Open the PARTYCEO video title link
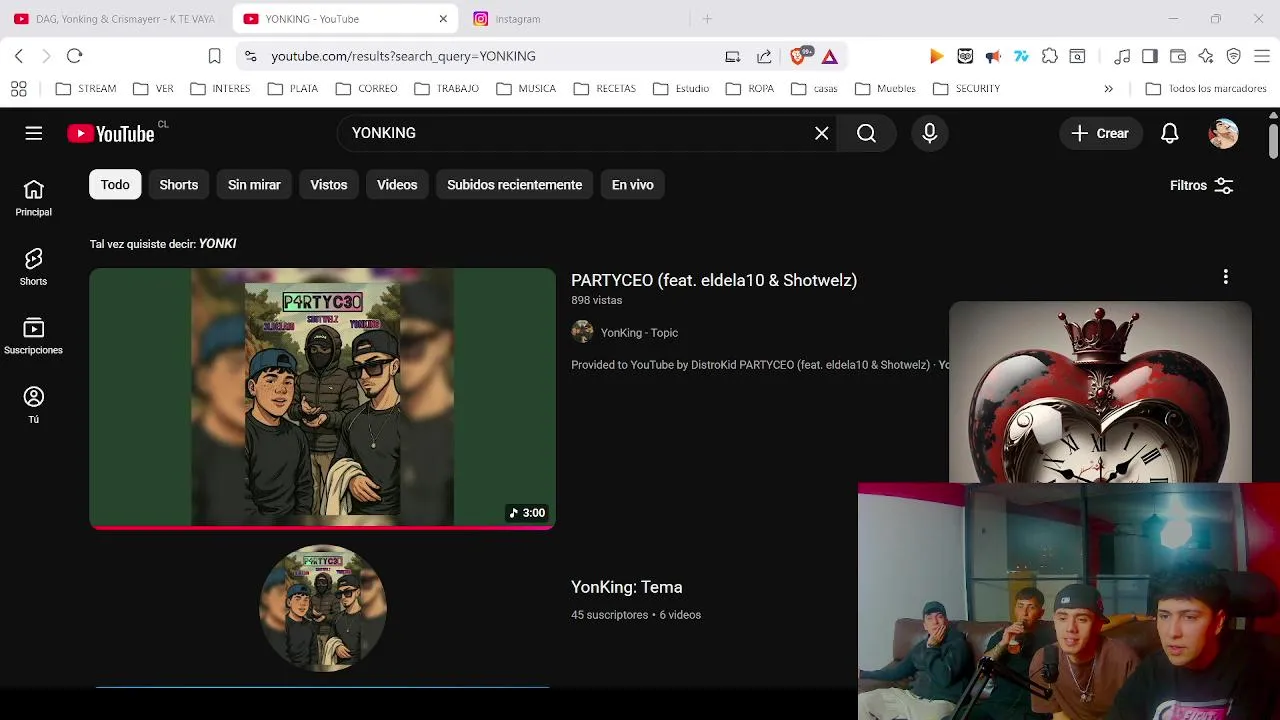 (714, 280)
